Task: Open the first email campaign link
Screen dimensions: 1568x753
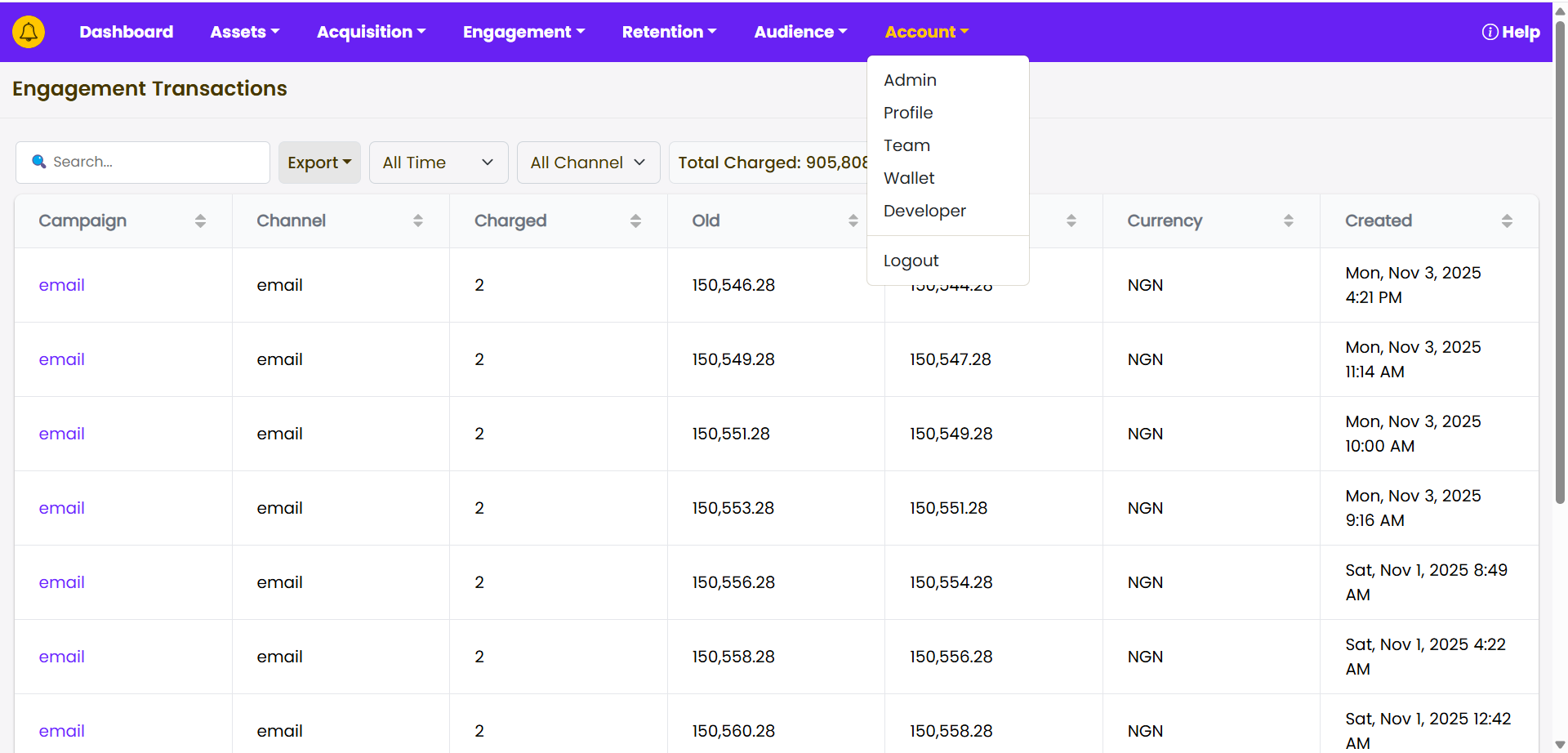Action: tap(62, 285)
